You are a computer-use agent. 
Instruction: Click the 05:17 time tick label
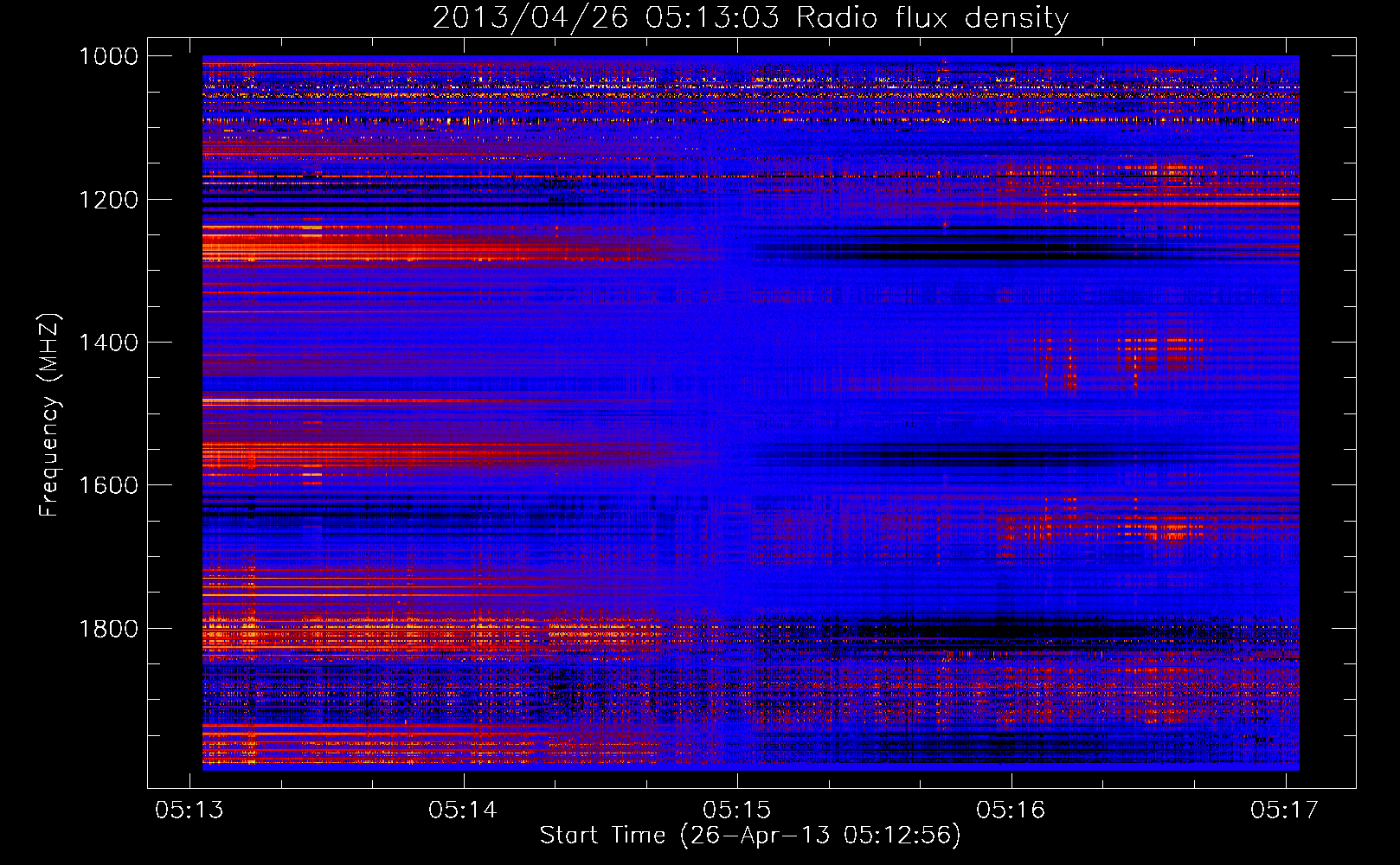click(x=1285, y=811)
